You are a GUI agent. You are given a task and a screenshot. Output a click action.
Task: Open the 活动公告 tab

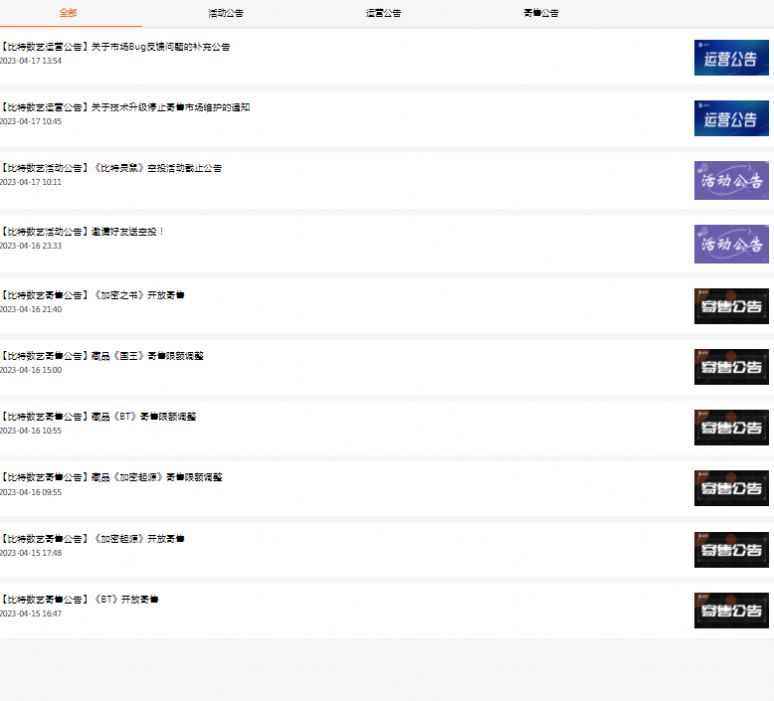click(x=225, y=13)
